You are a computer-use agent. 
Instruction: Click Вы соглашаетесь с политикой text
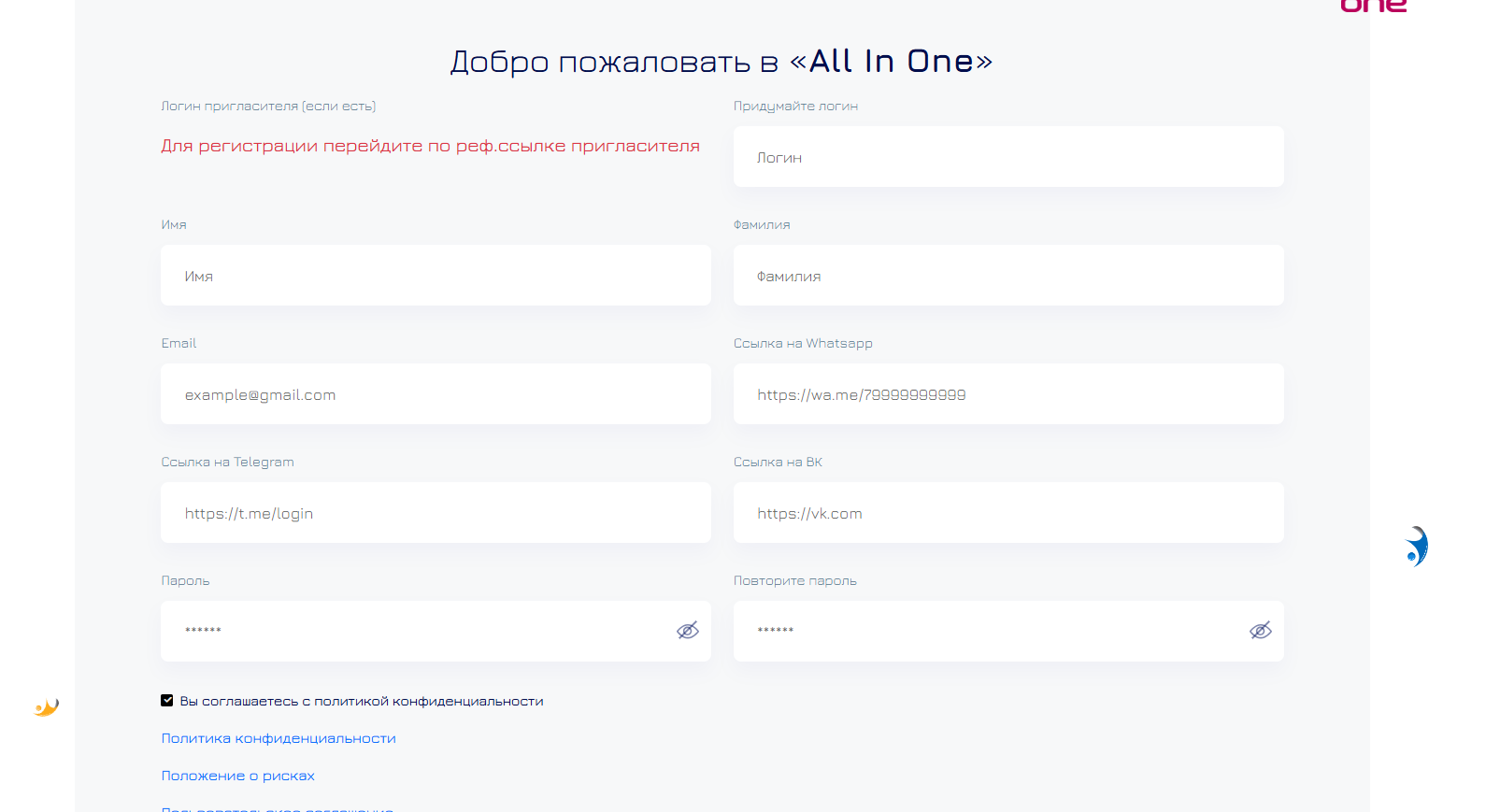[362, 701]
